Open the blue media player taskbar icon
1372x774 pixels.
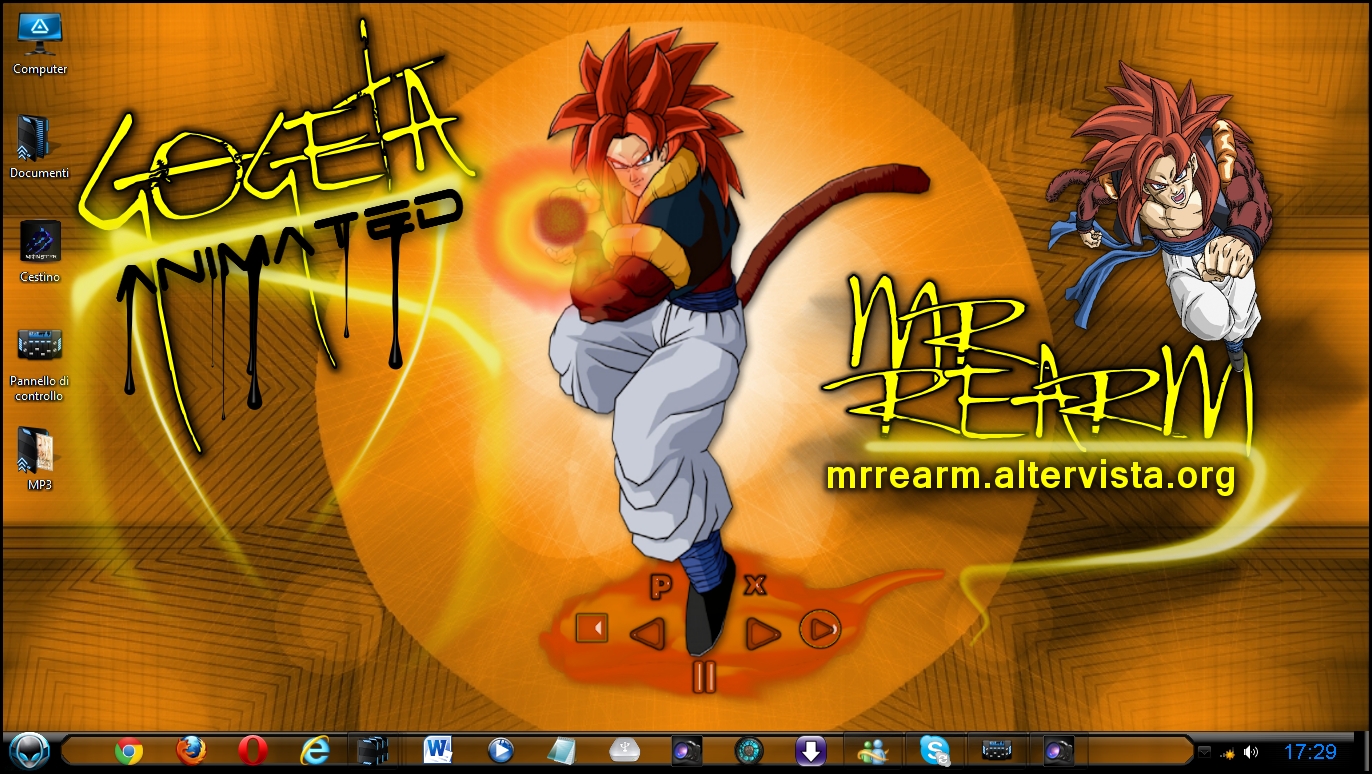(501, 751)
